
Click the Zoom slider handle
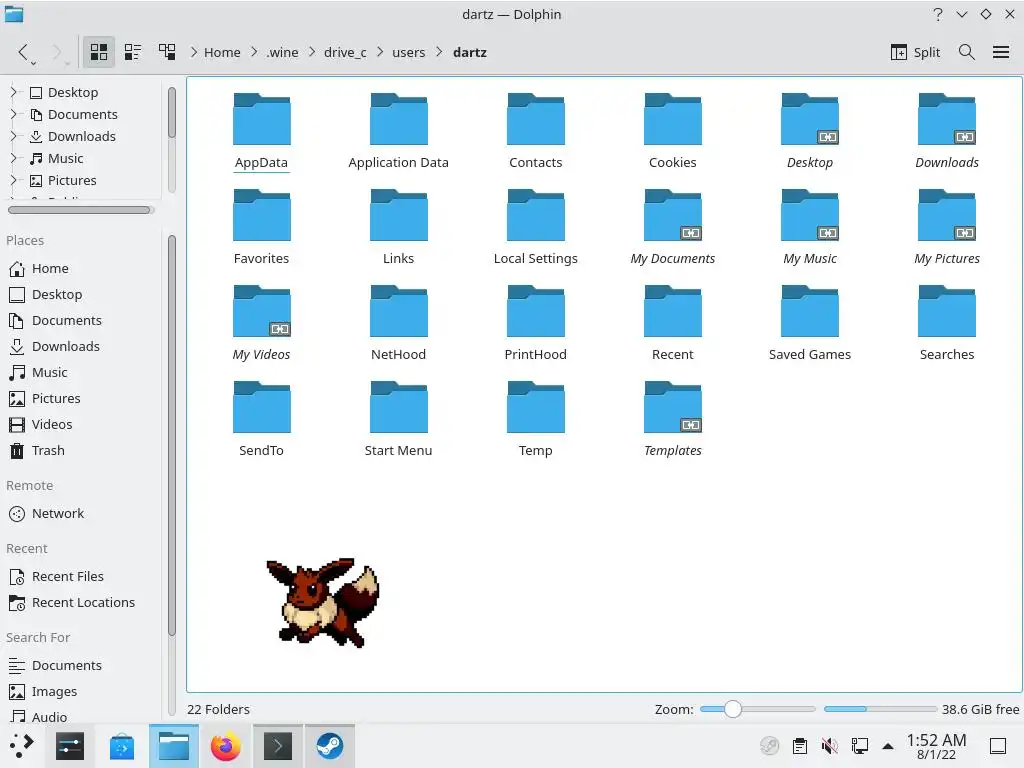[x=733, y=709]
